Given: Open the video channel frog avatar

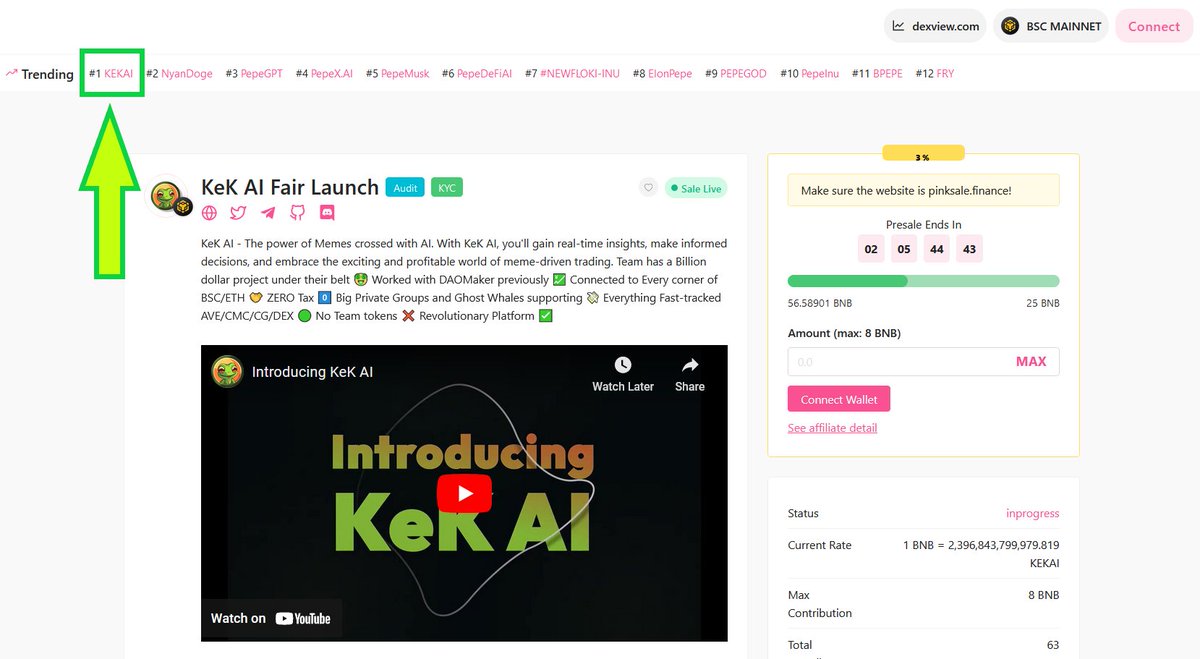Looking at the screenshot, I should pyautogui.click(x=227, y=372).
